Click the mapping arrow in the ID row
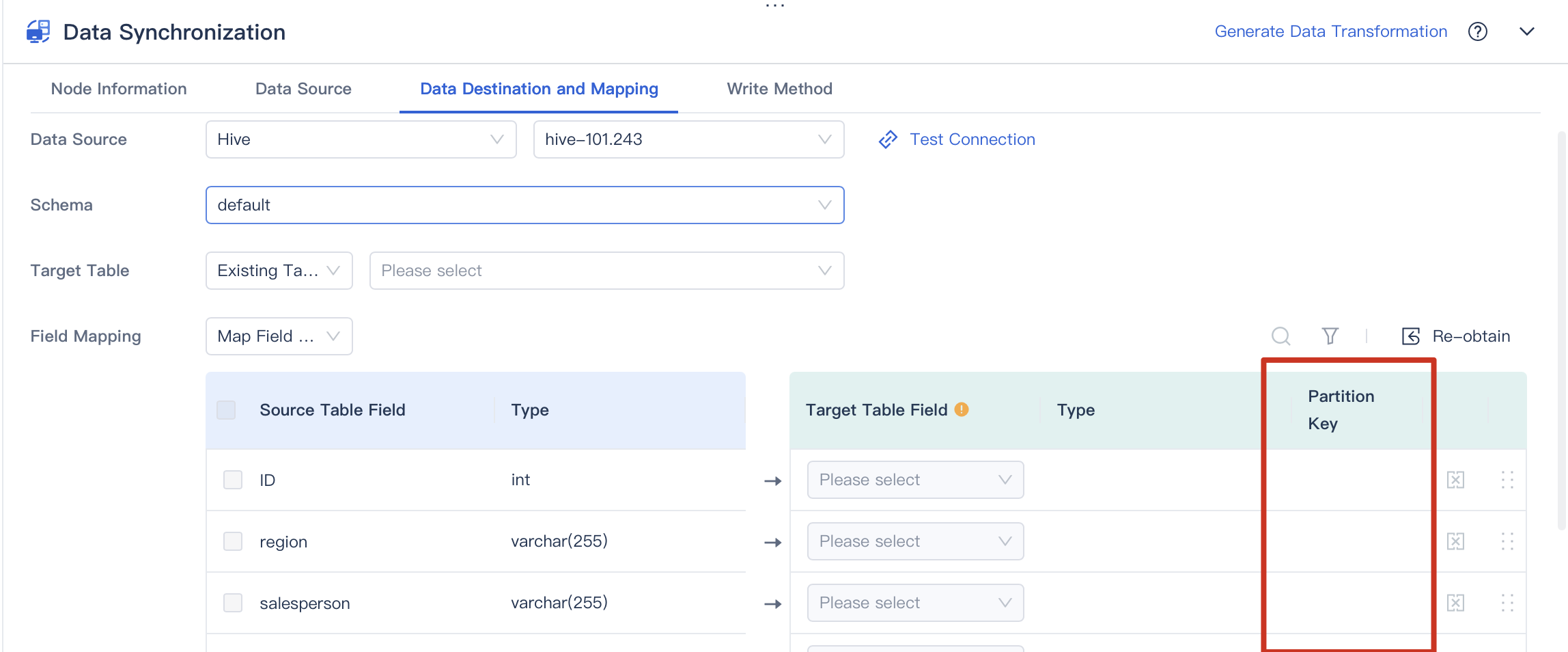 click(772, 481)
